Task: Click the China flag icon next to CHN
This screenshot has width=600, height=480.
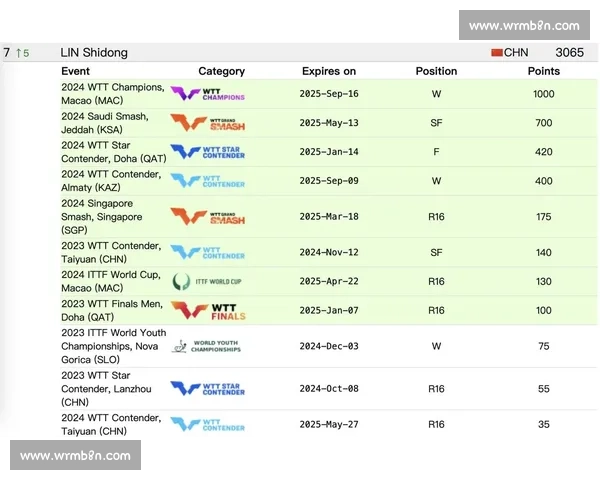Action: coord(496,52)
